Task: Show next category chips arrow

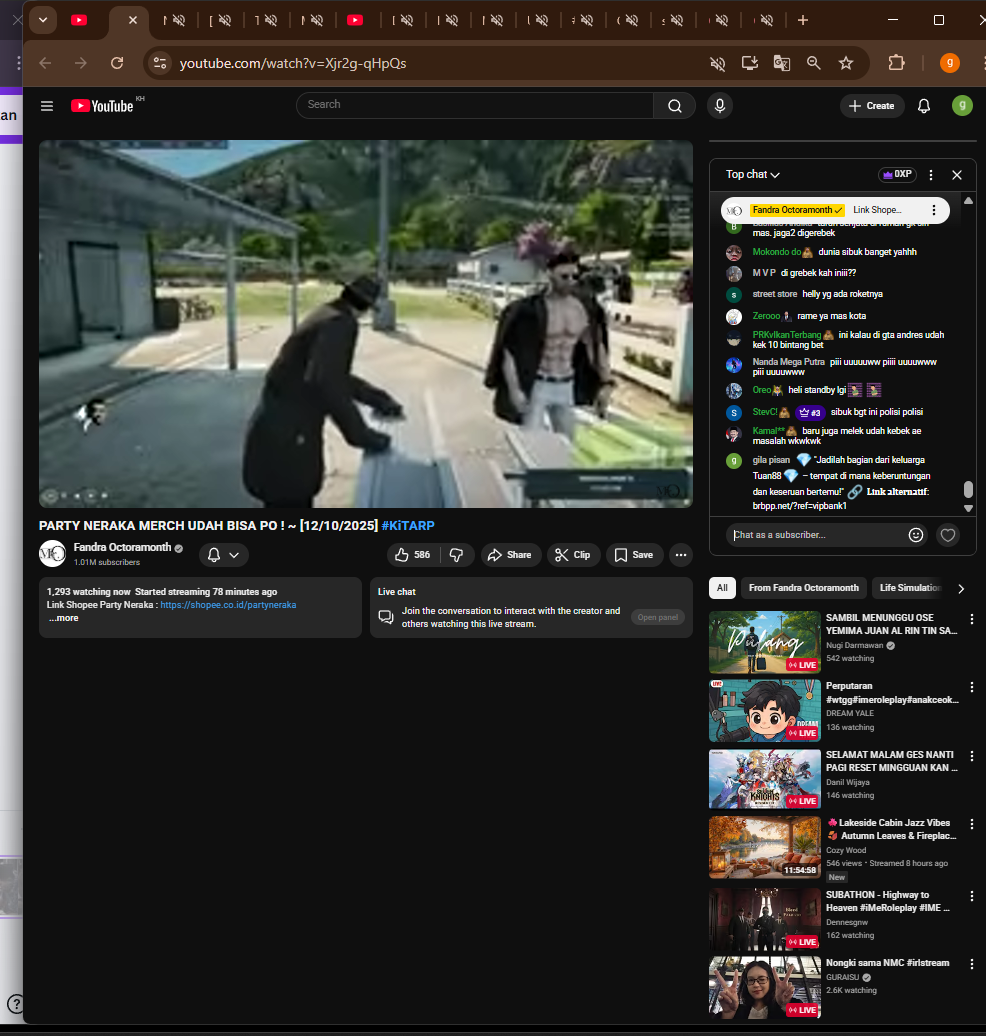Action: coord(961,588)
